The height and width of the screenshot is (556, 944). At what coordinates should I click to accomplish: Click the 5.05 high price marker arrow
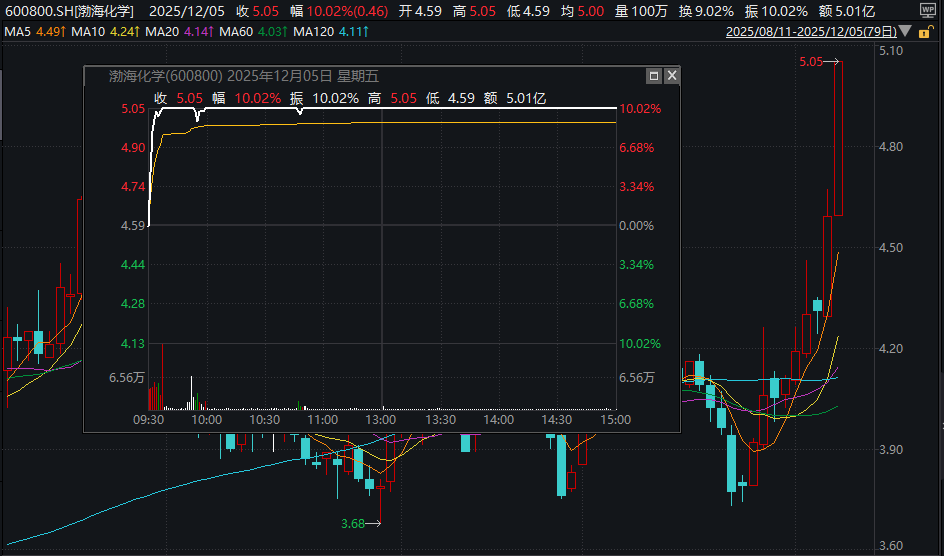[818, 62]
